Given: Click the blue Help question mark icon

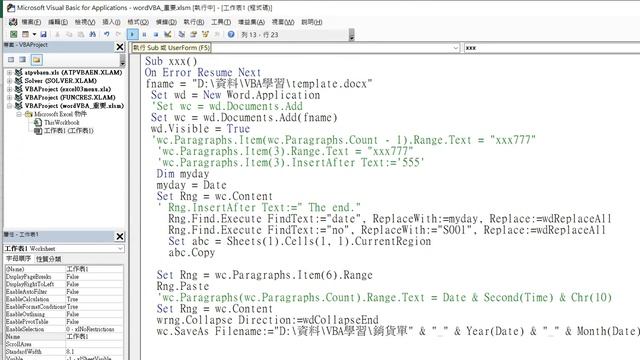Looking at the screenshot, I should point(231,35).
